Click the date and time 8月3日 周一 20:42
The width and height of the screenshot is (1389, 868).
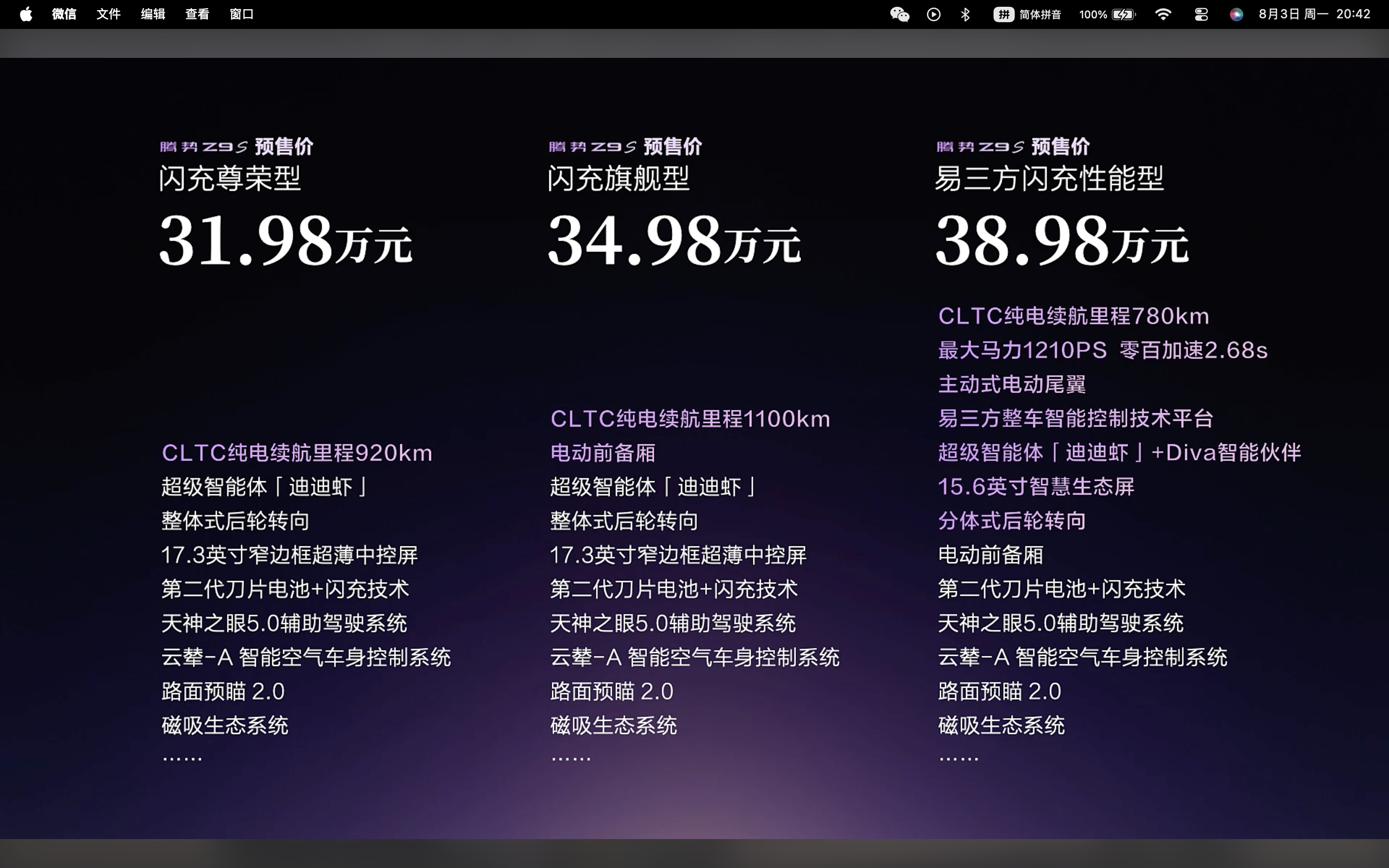(1314, 14)
